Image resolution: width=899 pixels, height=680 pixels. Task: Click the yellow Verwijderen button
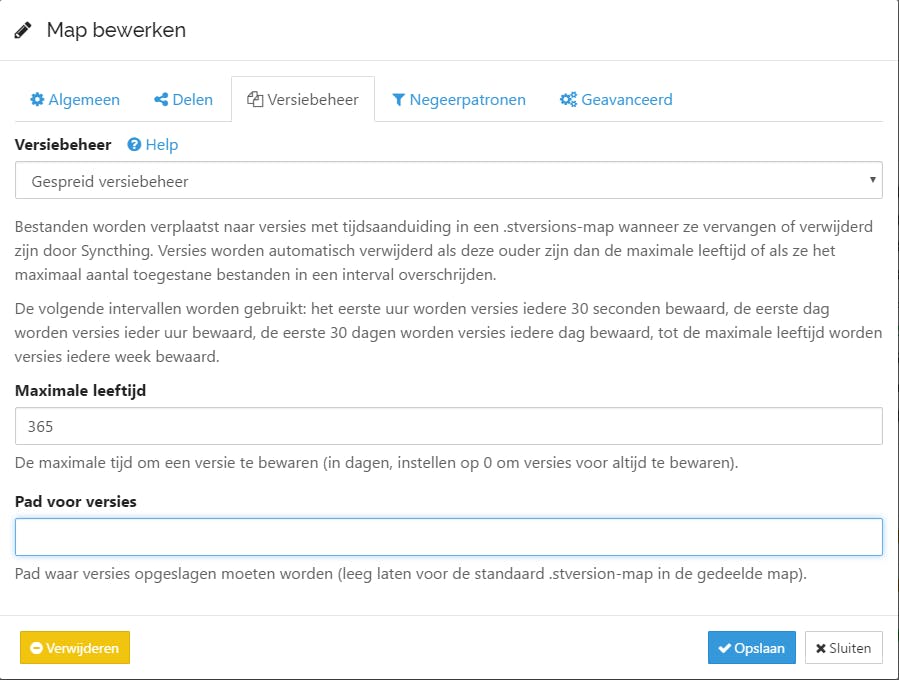pos(75,648)
